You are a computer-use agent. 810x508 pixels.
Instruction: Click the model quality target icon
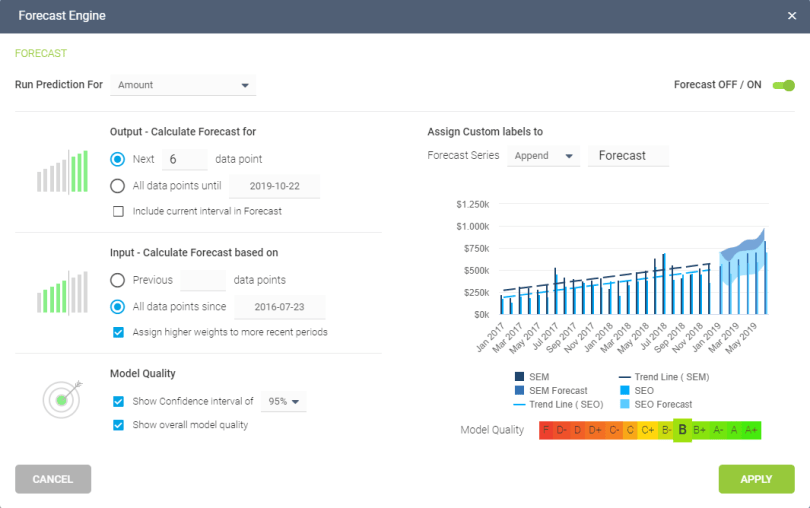62,399
